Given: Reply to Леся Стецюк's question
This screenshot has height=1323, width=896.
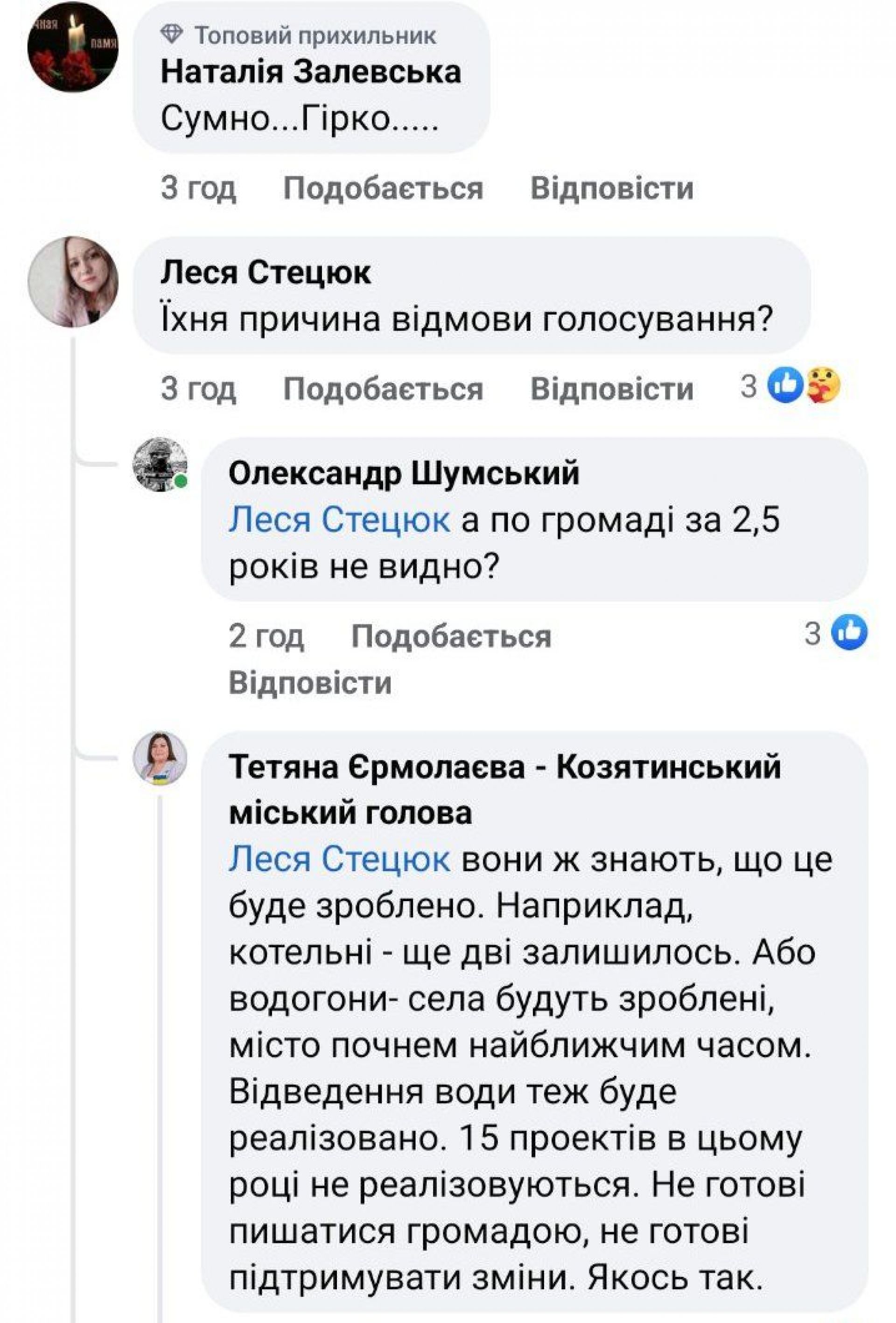Looking at the screenshot, I should point(612,389).
